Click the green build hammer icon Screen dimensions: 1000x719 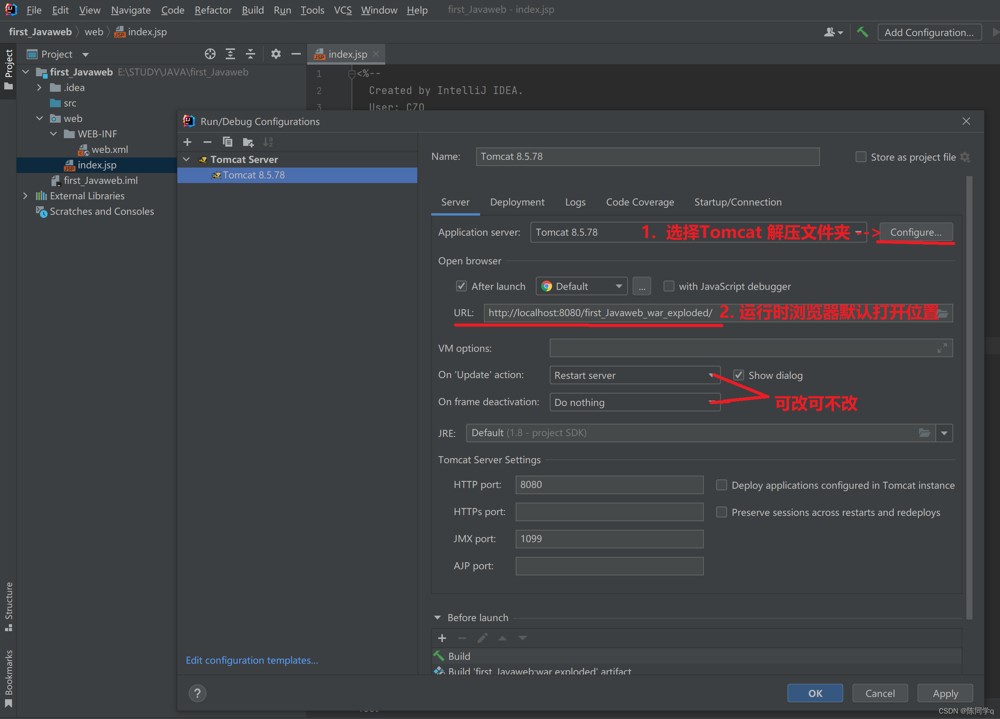tap(863, 32)
